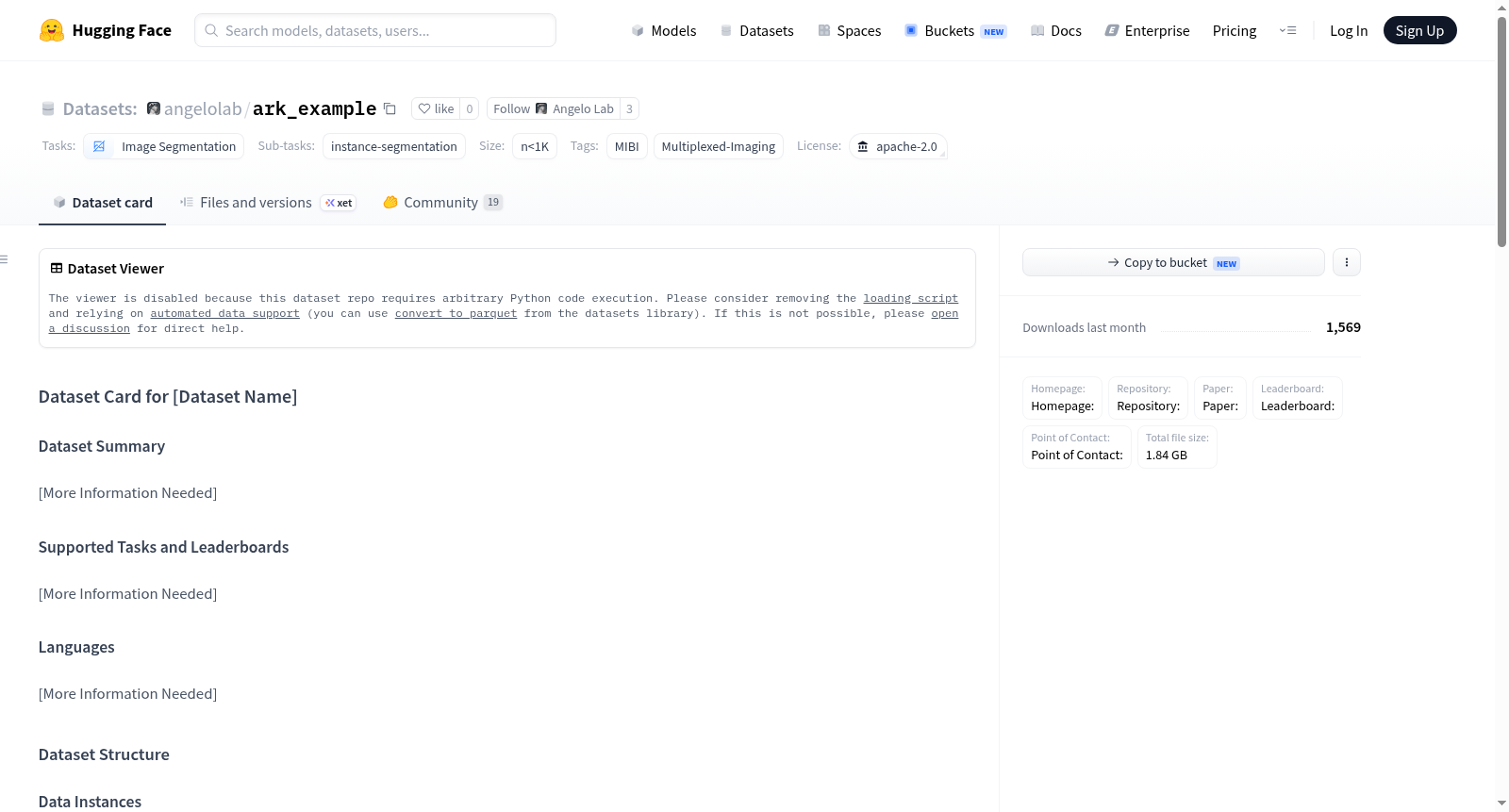
Task: Open the Docs section
Action: [x=1056, y=30]
